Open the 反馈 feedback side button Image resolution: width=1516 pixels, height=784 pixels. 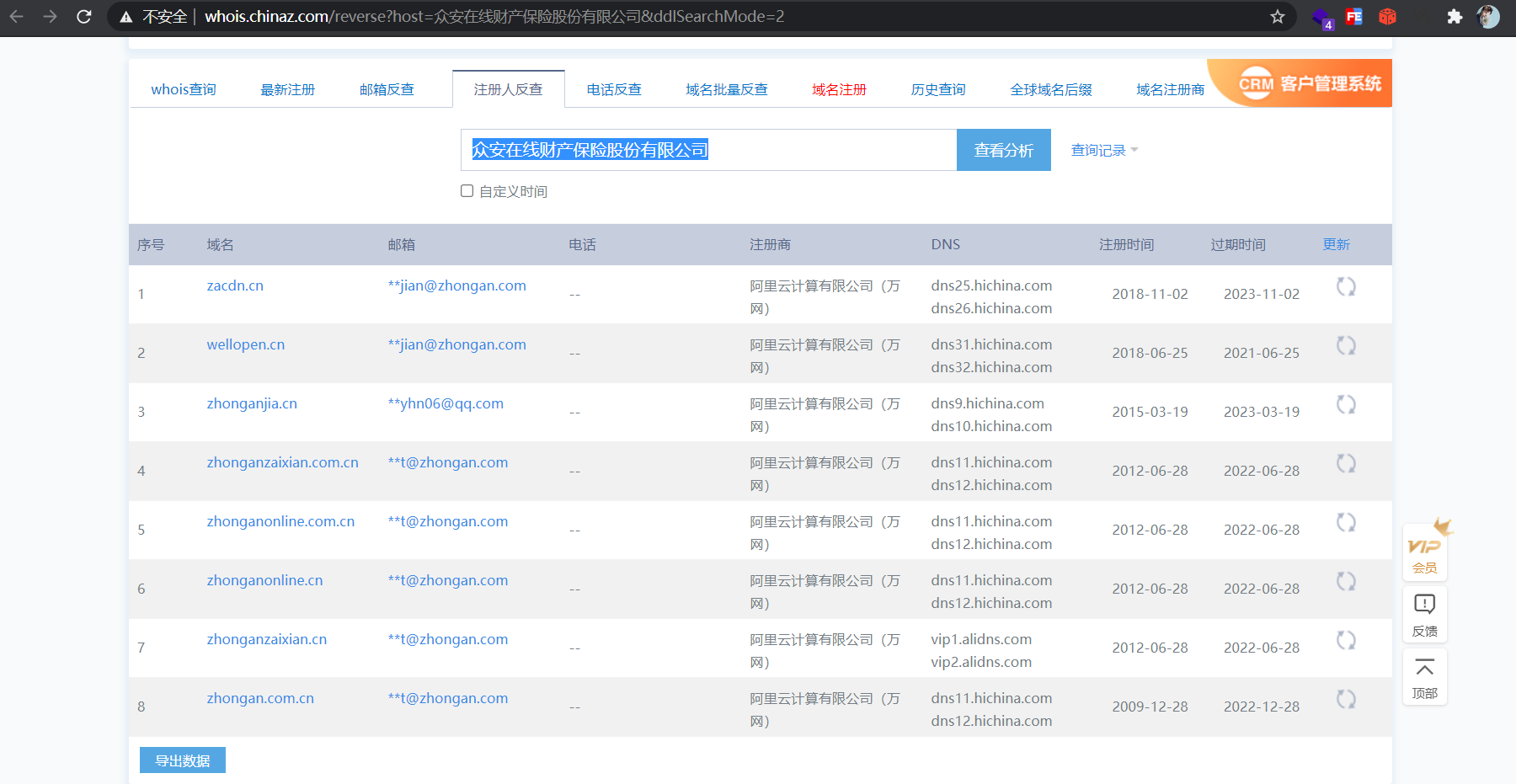(x=1425, y=616)
